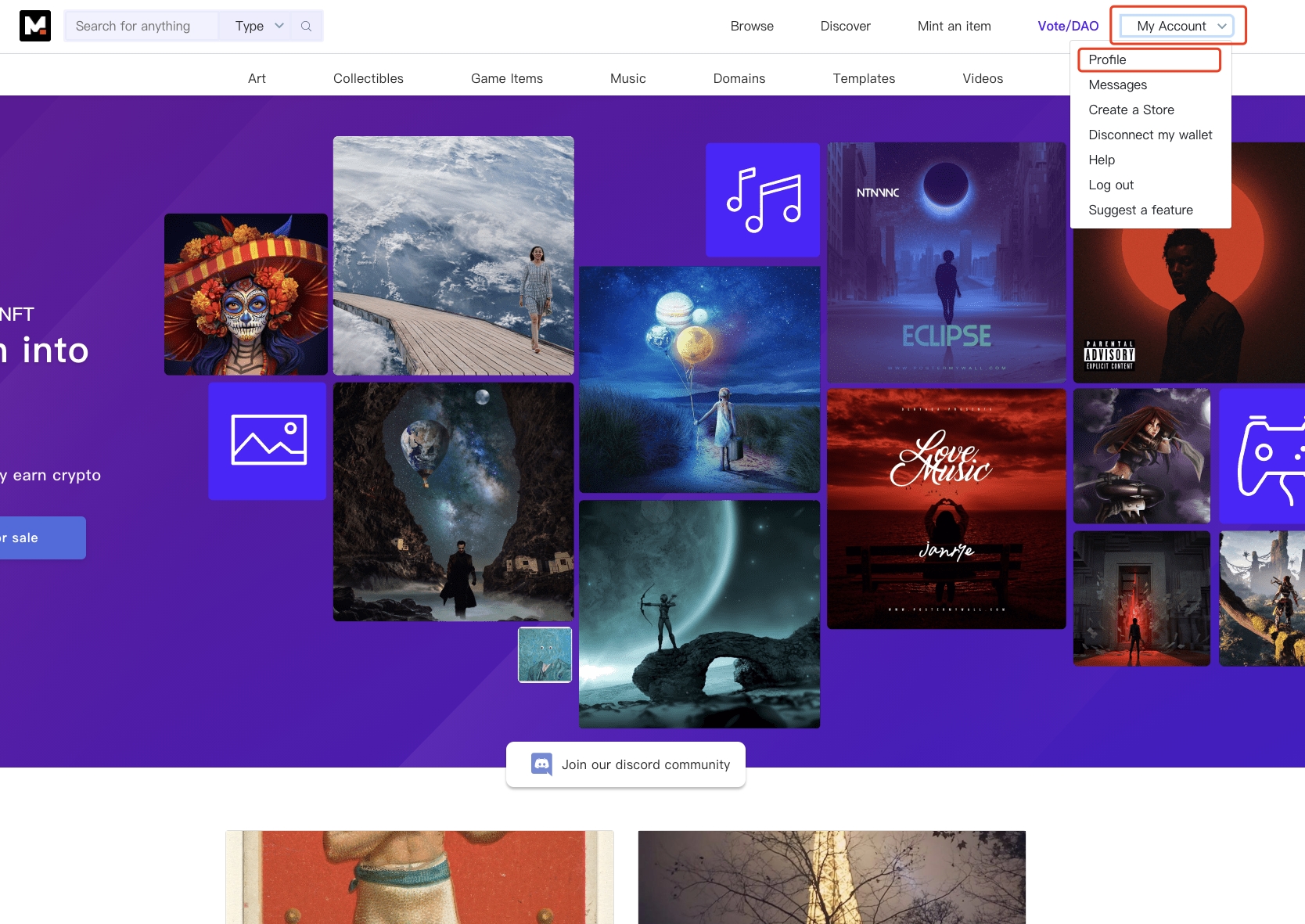Open the sugar skull woman artwork
Image resolution: width=1305 pixels, height=924 pixels.
coord(246,294)
